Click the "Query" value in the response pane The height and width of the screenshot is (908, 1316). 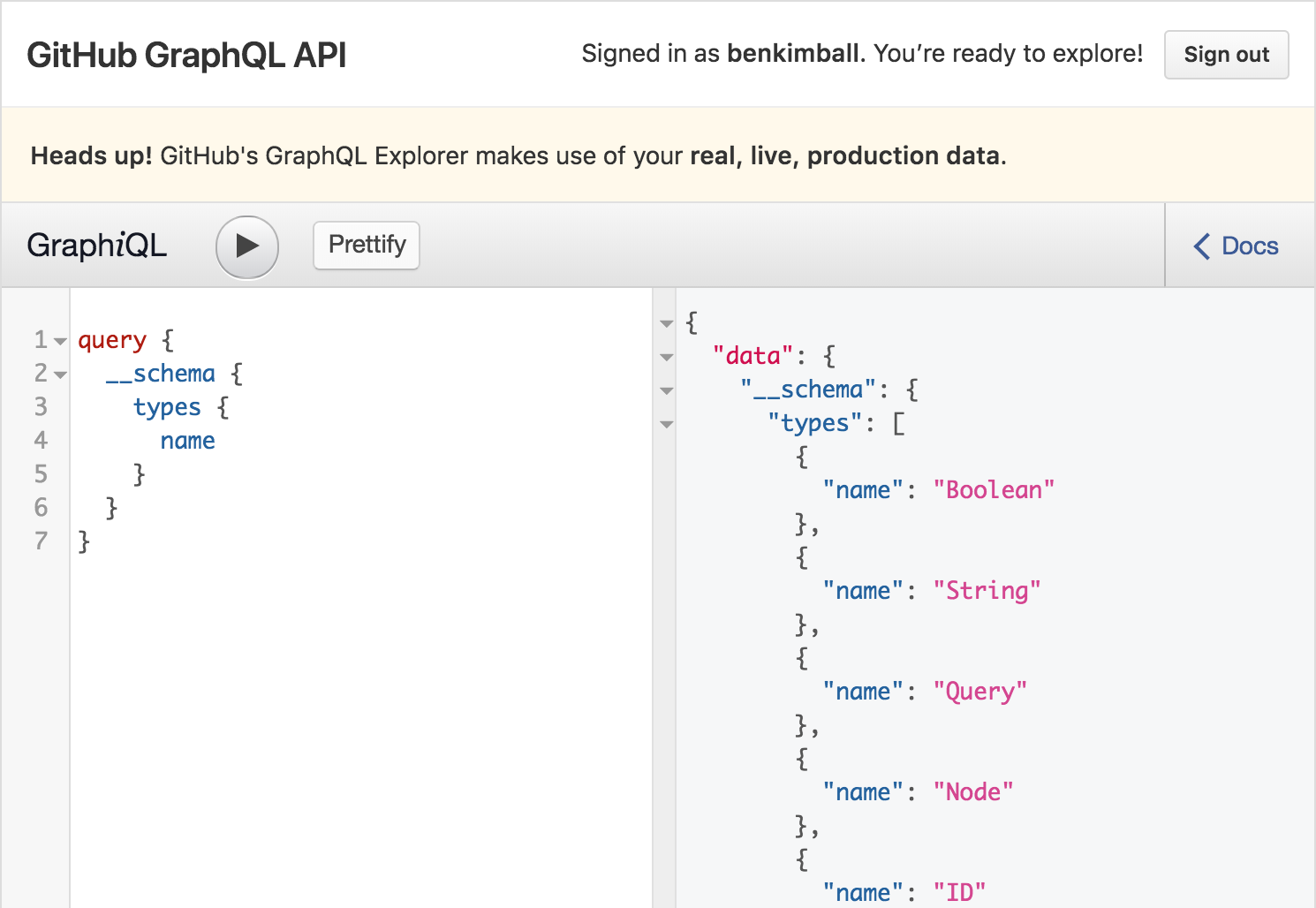pyautogui.click(x=980, y=691)
